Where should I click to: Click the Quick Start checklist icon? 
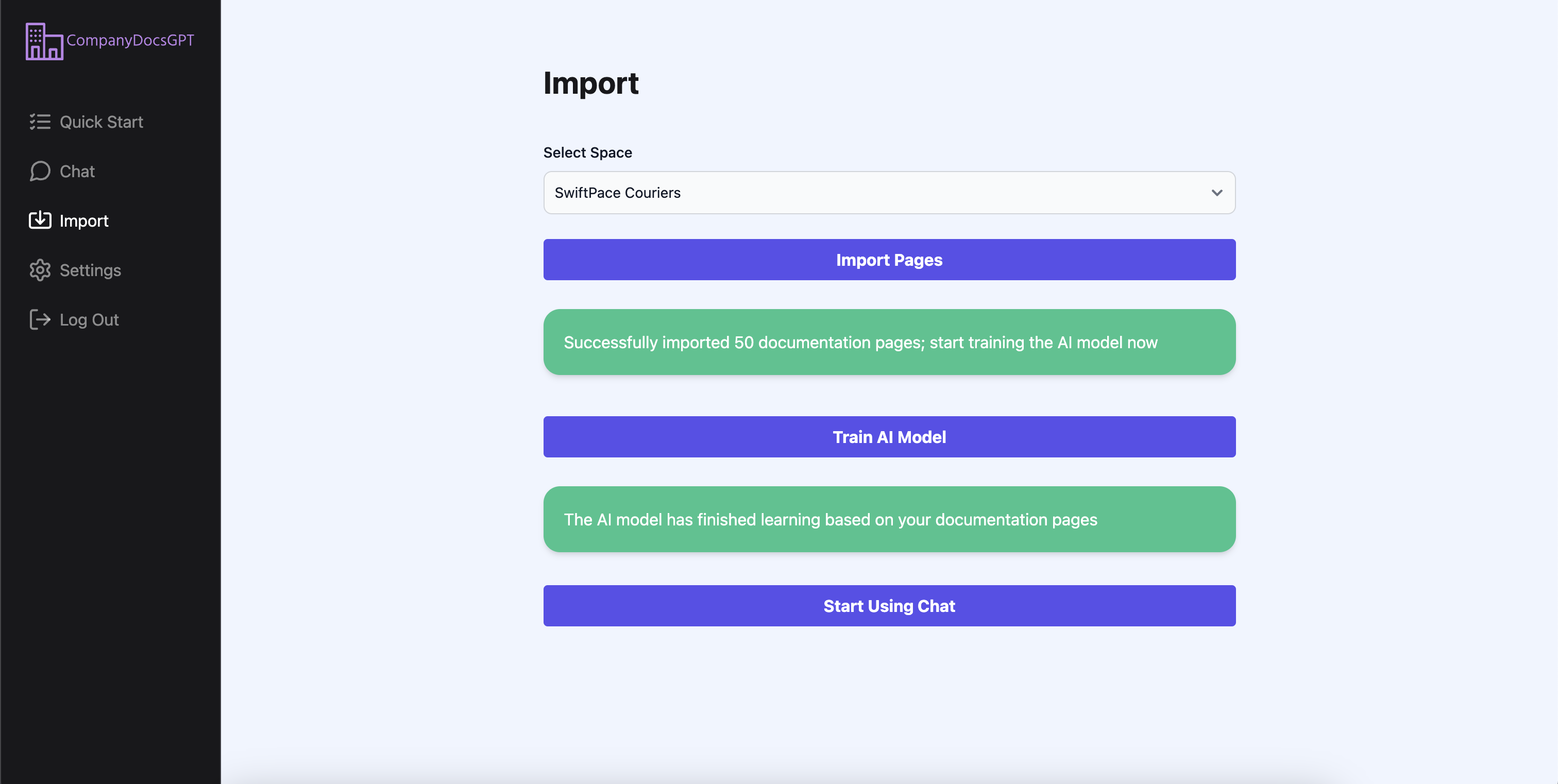pyautogui.click(x=40, y=122)
